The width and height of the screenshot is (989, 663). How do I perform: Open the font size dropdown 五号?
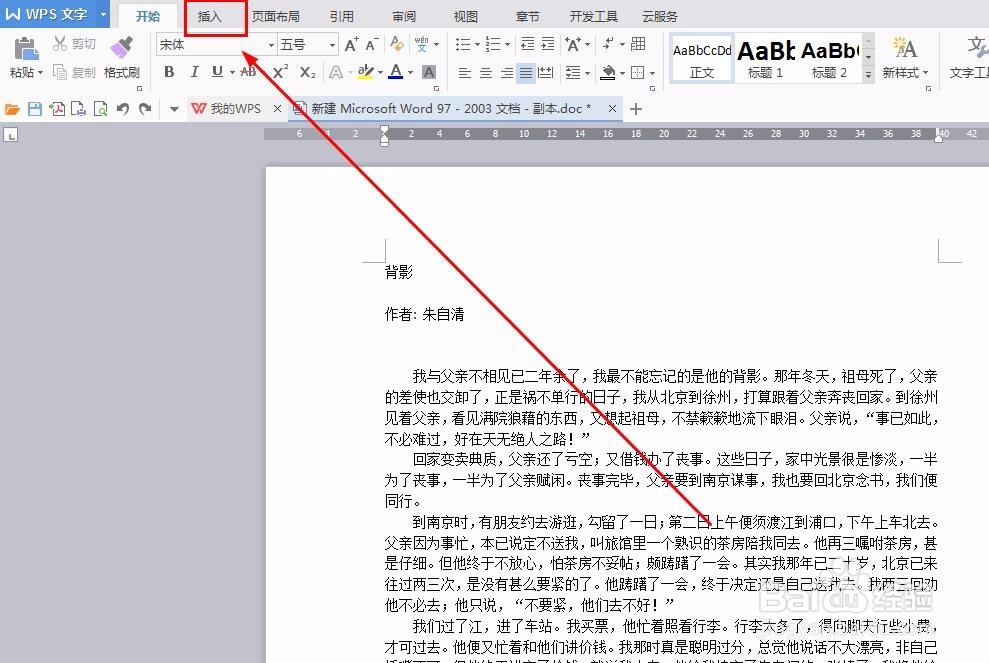click(x=332, y=45)
